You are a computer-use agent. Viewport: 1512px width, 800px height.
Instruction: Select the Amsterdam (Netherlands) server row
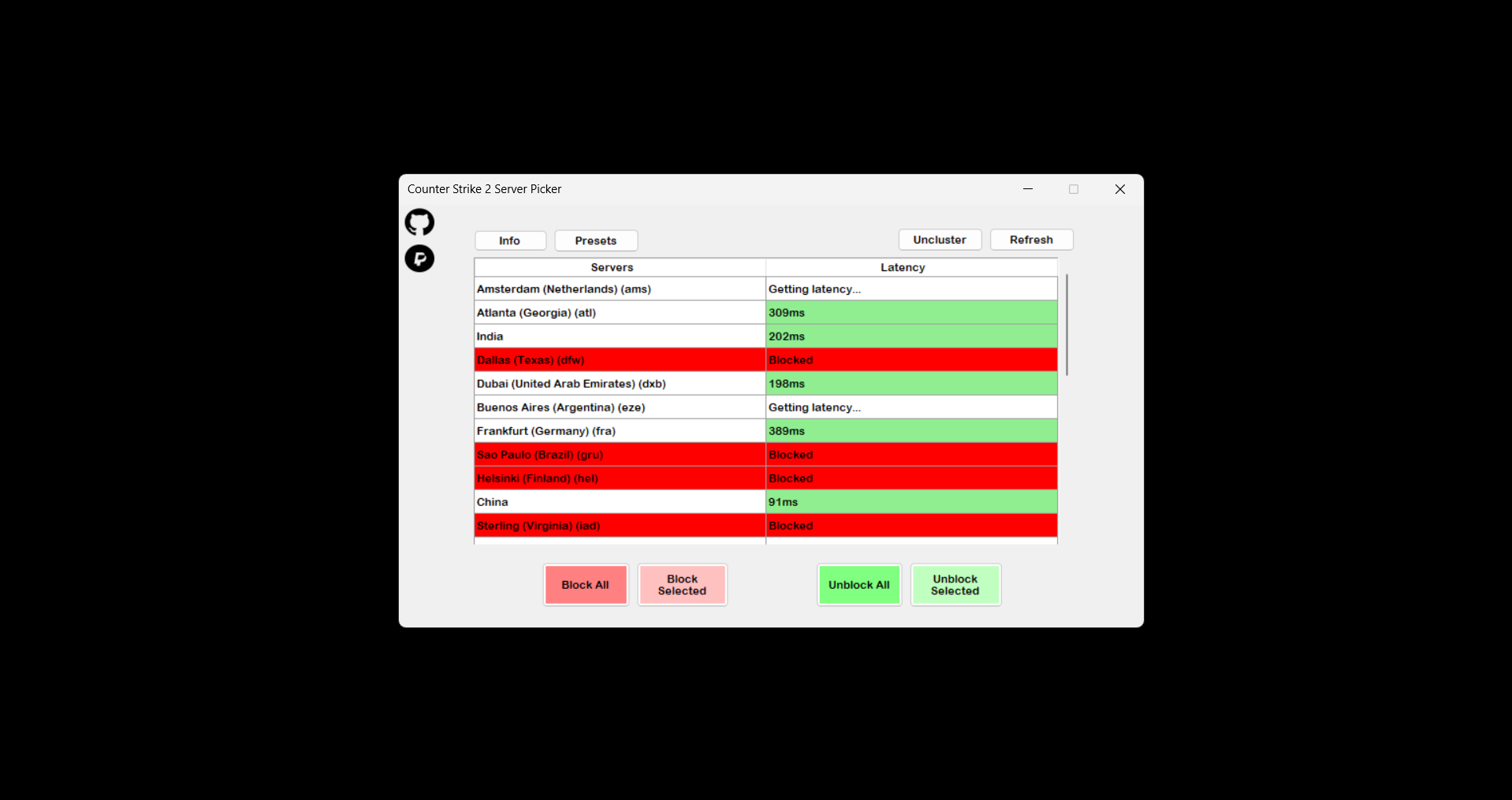coord(620,289)
